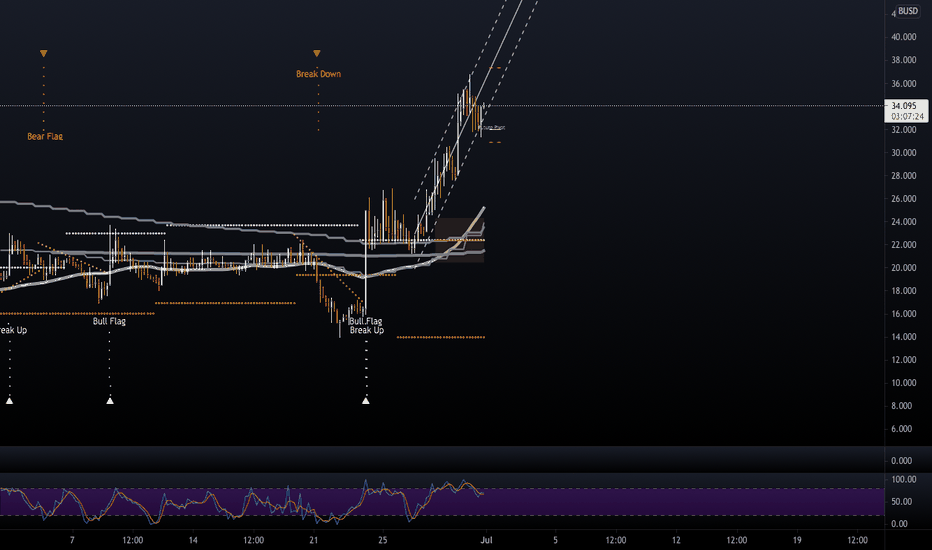
Task: Click the 8.000 price axis label
Action: [x=902, y=406]
